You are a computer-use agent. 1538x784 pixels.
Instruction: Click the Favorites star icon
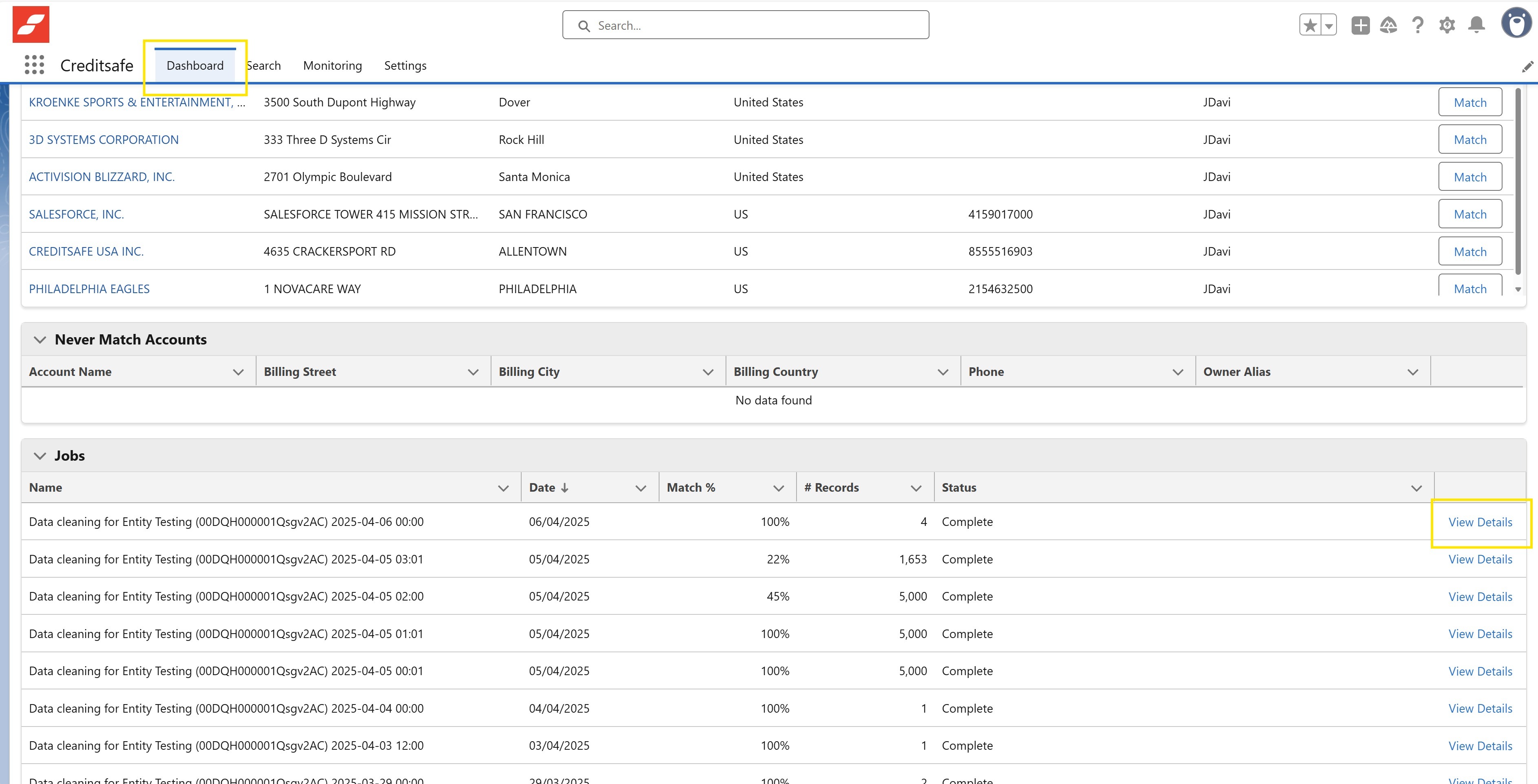(1310, 26)
